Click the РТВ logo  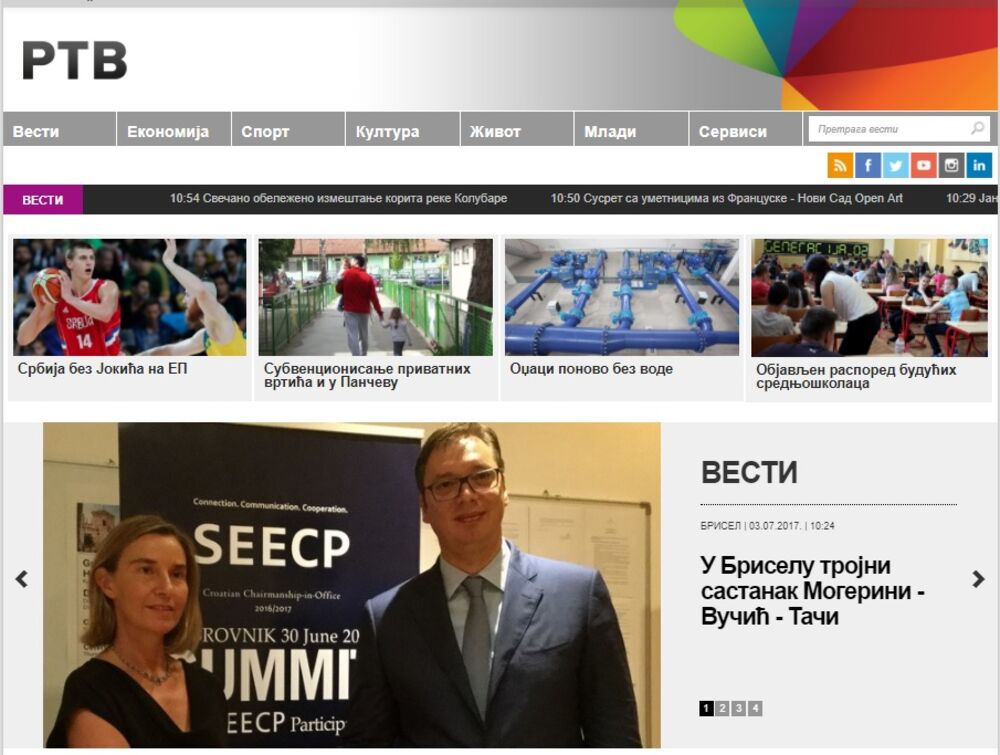point(75,61)
